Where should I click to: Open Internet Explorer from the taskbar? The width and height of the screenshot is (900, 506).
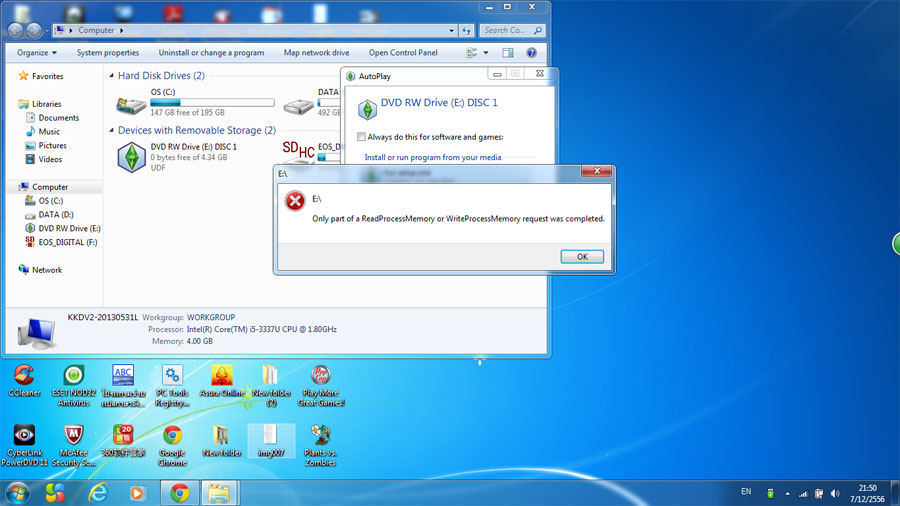98,493
